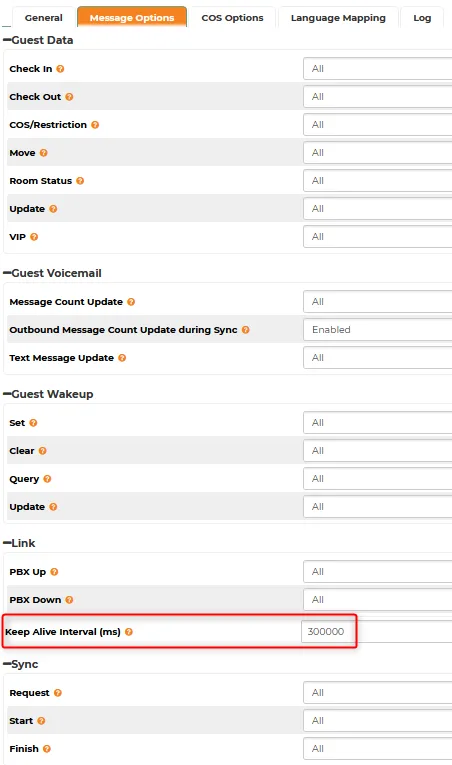Open the Wakeup Clear dropdown

pyautogui.click(x=377, y=451)
